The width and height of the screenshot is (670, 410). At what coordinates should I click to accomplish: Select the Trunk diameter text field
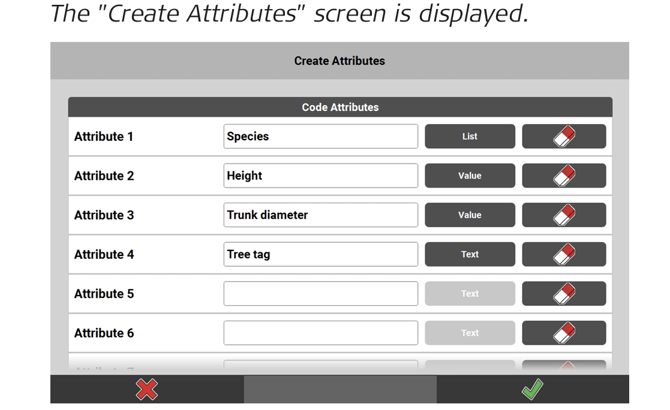tap(320, 215)
